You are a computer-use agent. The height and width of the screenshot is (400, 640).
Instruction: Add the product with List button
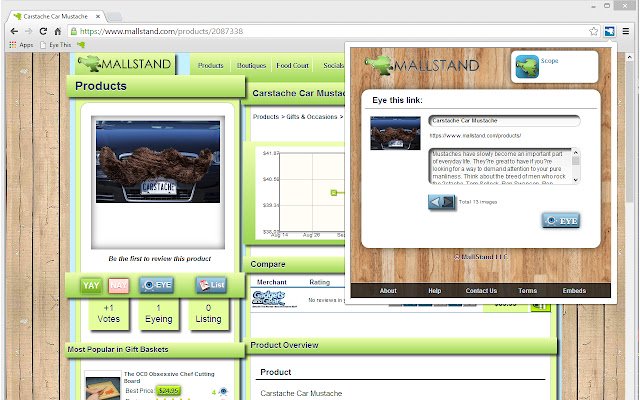(211, 285)
